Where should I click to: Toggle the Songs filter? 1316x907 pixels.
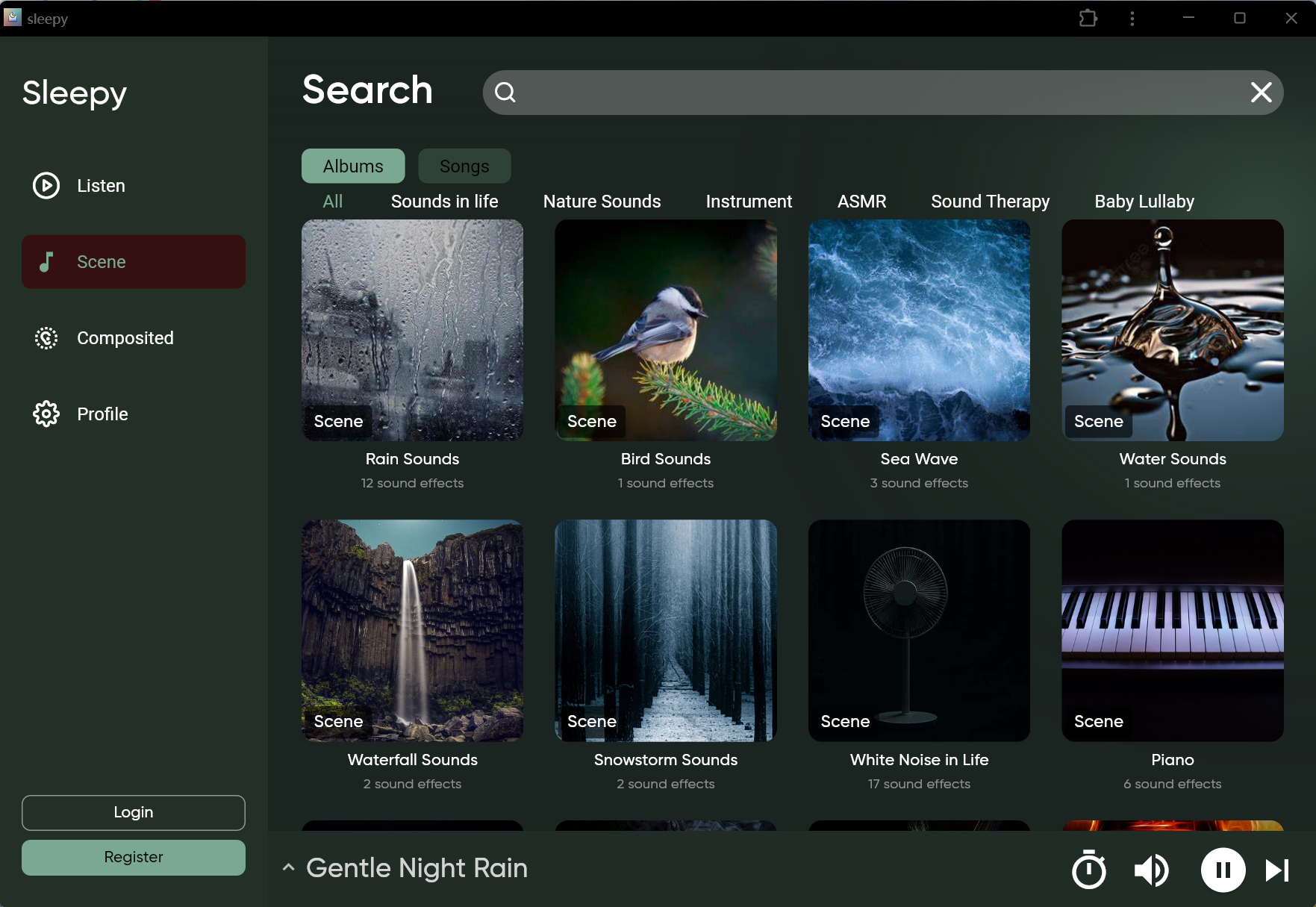[x=464, y=166]
